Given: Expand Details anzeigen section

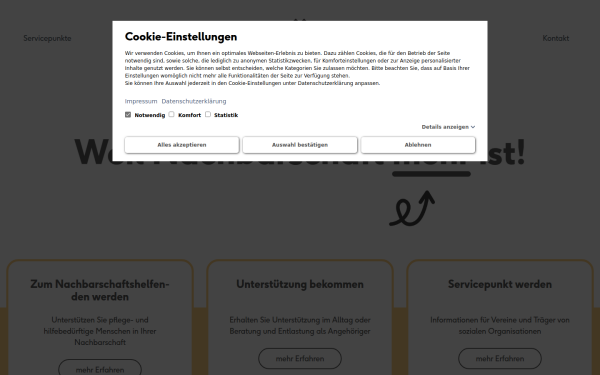Looking at the screenshot, I should tap(448, 127).
